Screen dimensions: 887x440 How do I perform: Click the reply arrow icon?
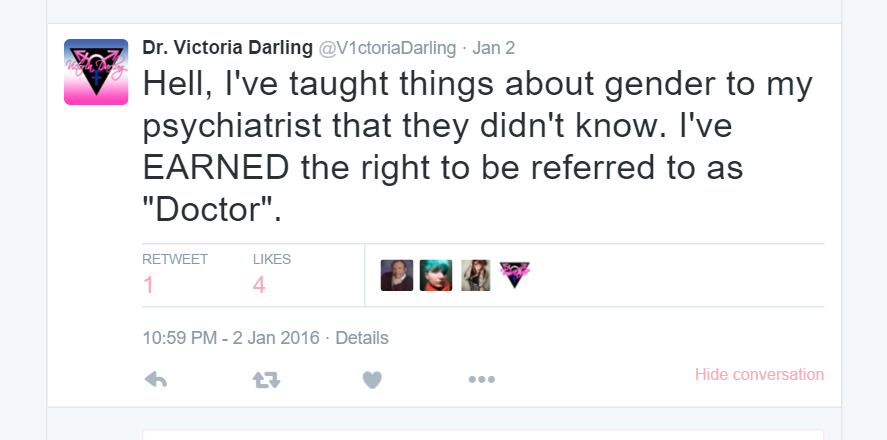click(x=156, y=379)
